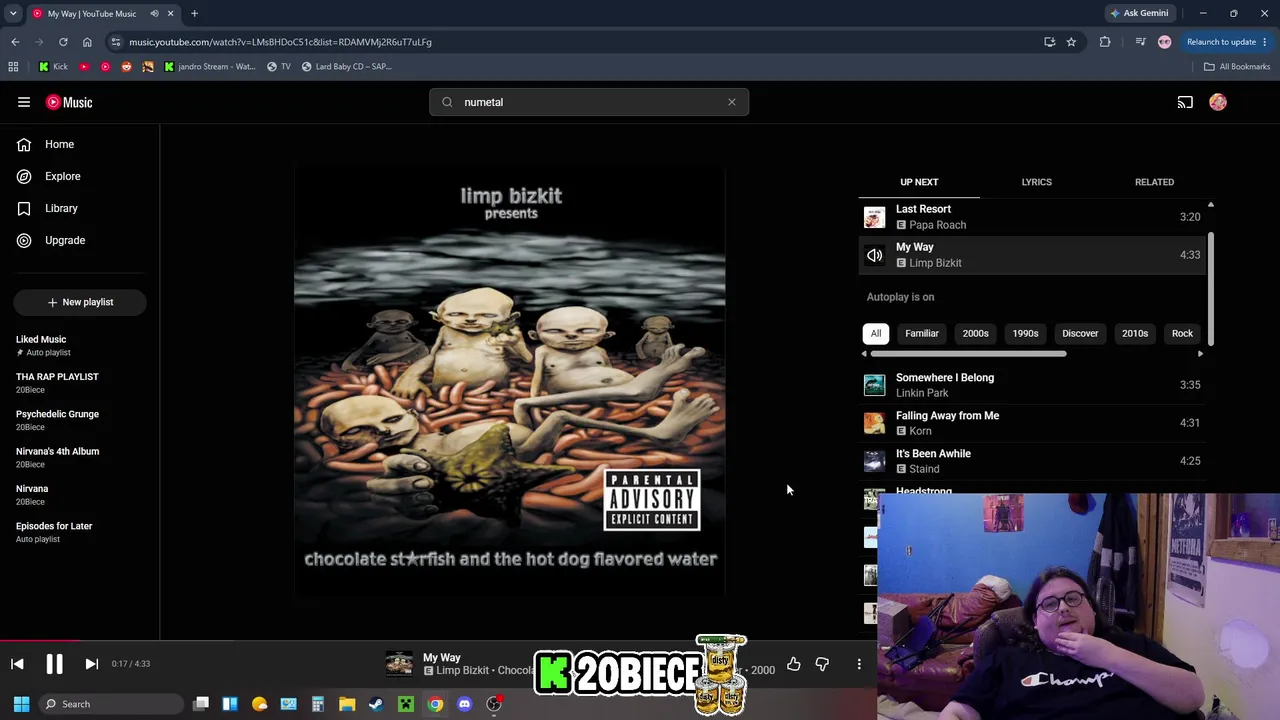The width and height of the screenshot is (1280, 720).
Task: Click the YouTube Music logo
Action: pos(69,102)
